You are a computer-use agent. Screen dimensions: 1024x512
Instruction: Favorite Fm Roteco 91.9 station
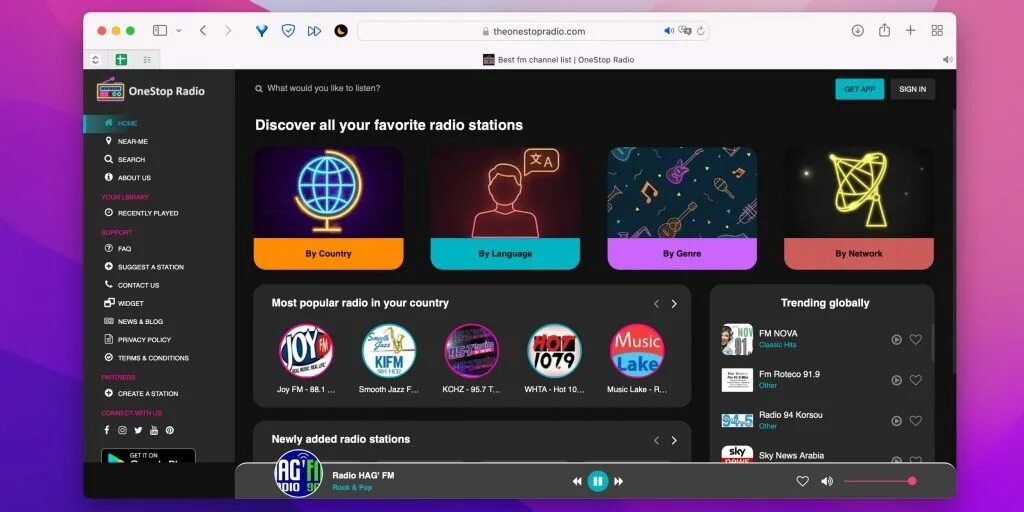pyautogui.click(x=916, y=380)
